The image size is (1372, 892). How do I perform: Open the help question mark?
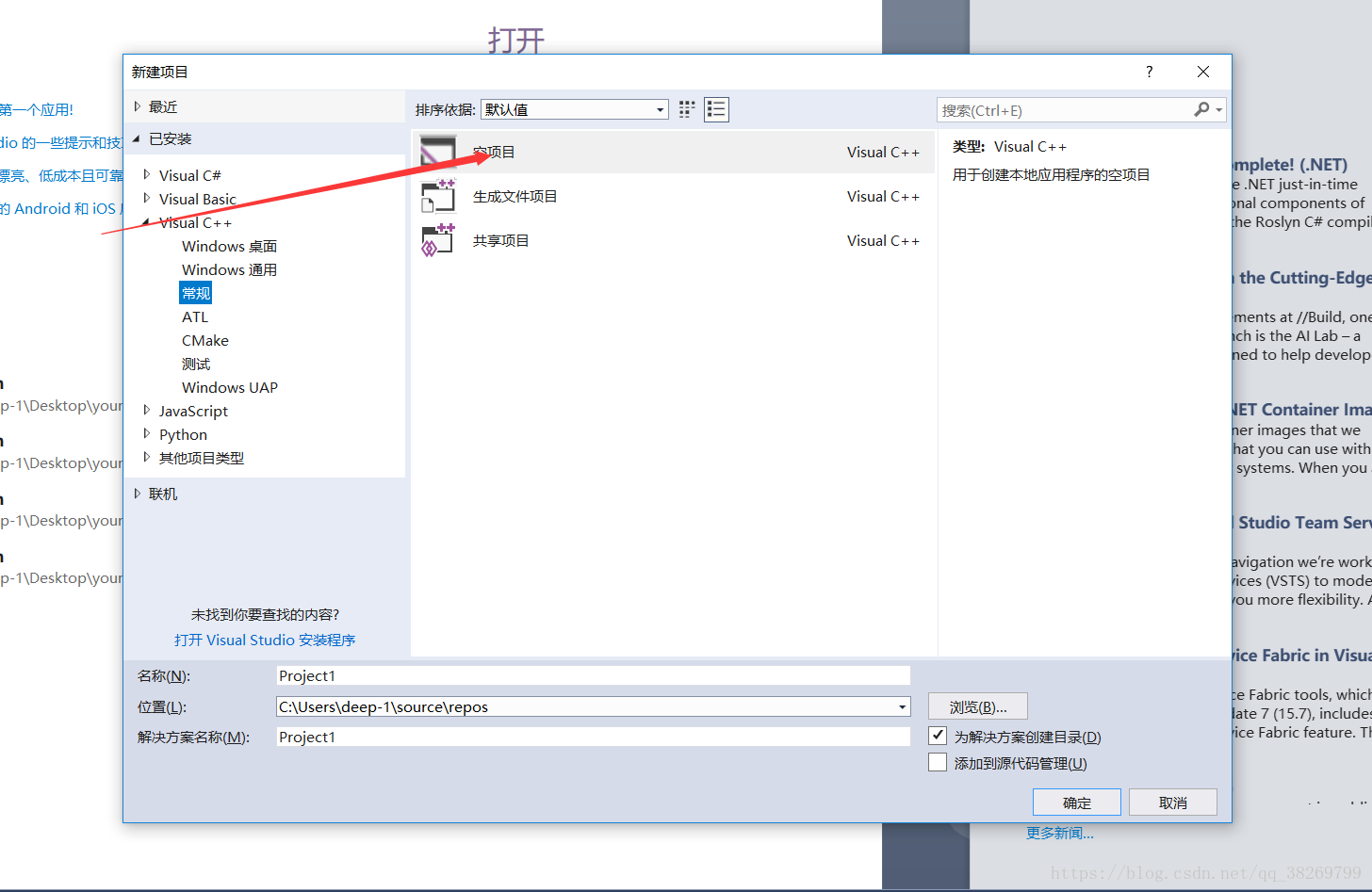pyautogui.click(x=1149, y=72)
